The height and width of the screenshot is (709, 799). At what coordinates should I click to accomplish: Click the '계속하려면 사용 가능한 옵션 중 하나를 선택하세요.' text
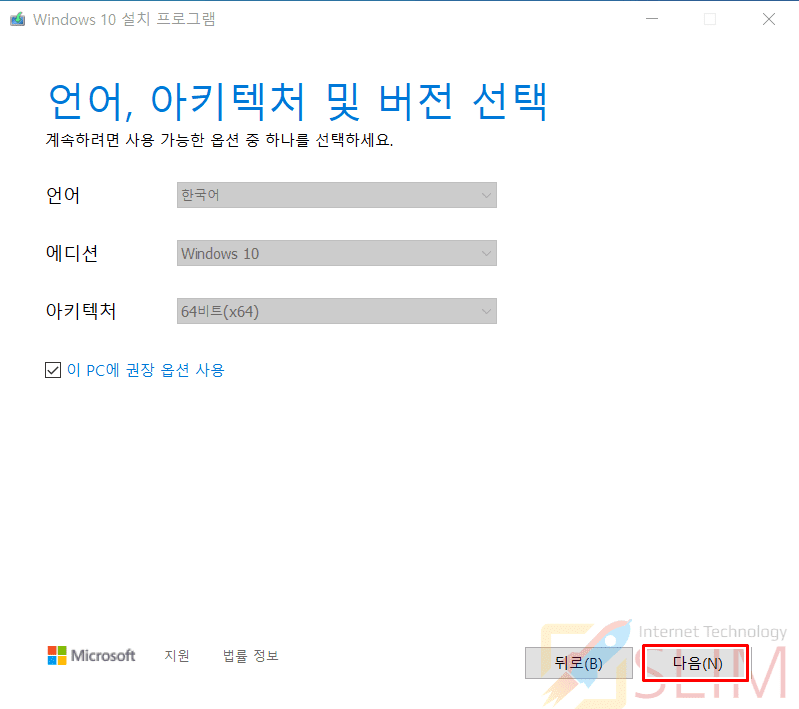tap(220, 140)
